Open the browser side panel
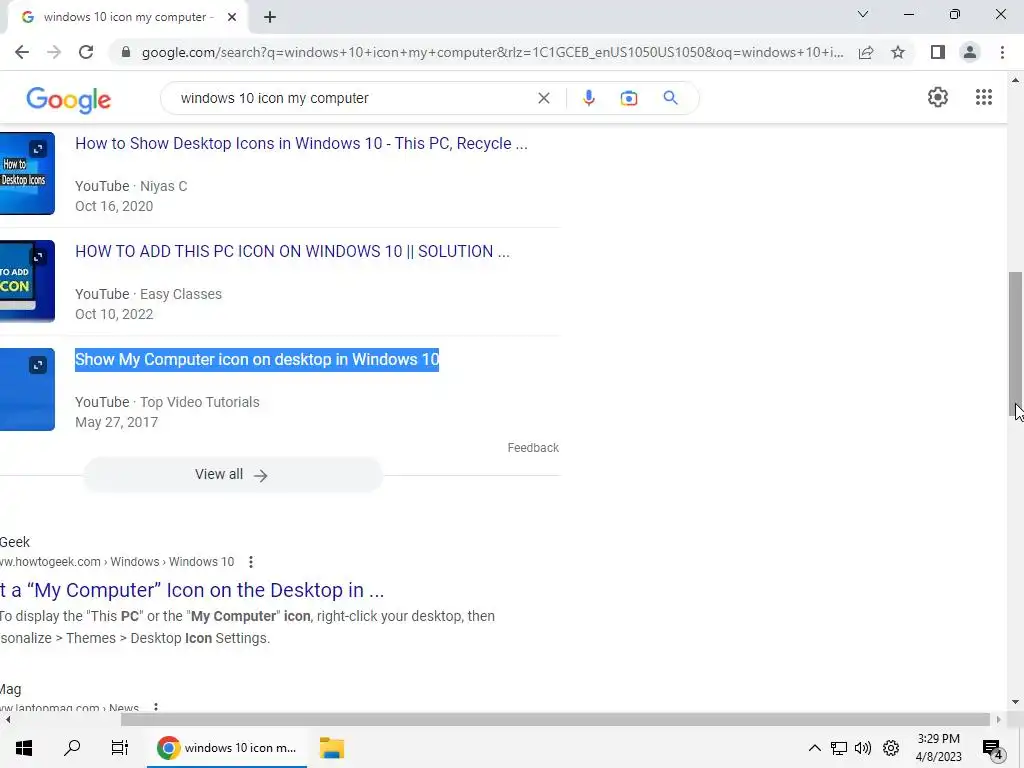The image size is (1024, 768). 938,52
